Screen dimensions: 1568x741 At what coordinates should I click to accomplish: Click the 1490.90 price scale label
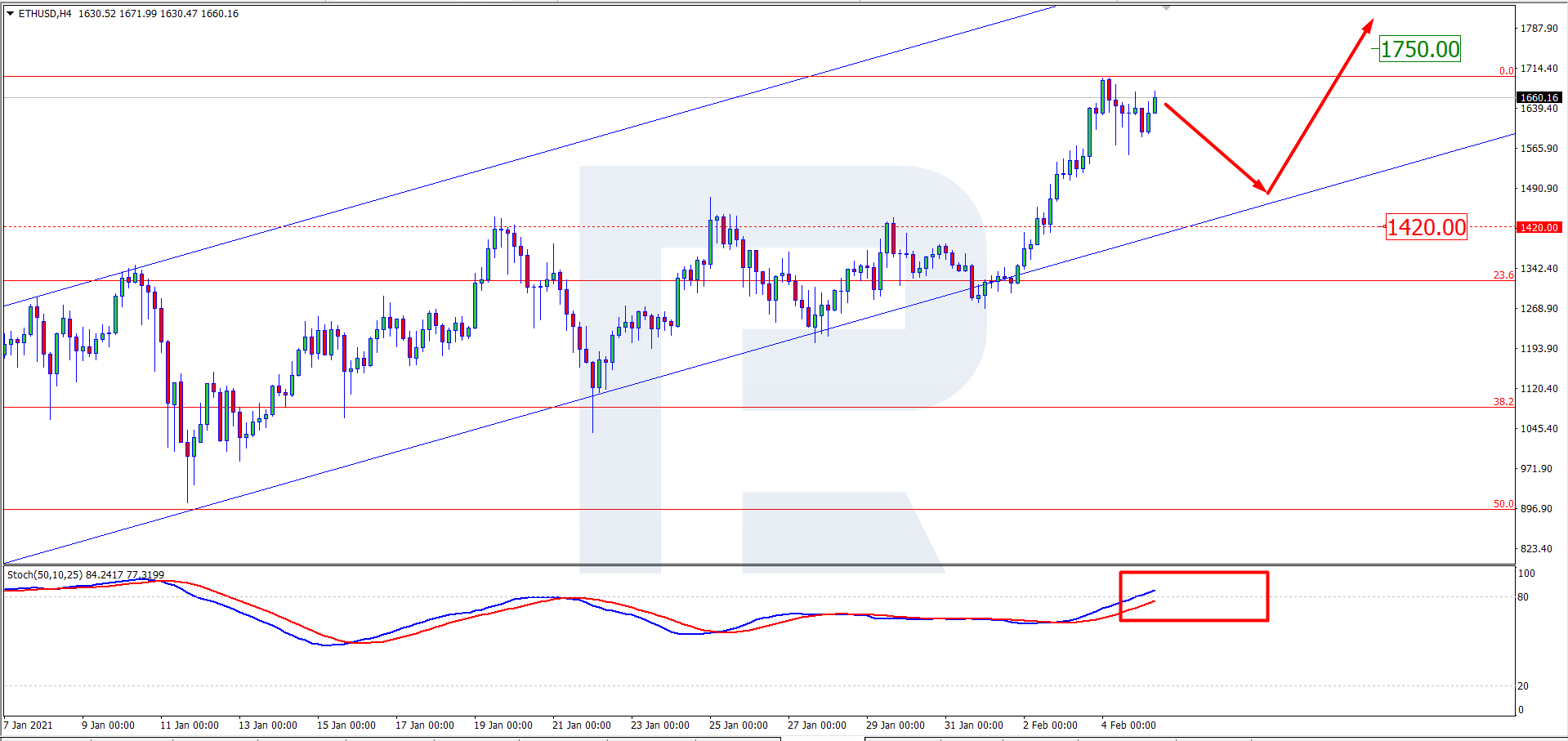pyautogui.click(x=1539, y=189)
